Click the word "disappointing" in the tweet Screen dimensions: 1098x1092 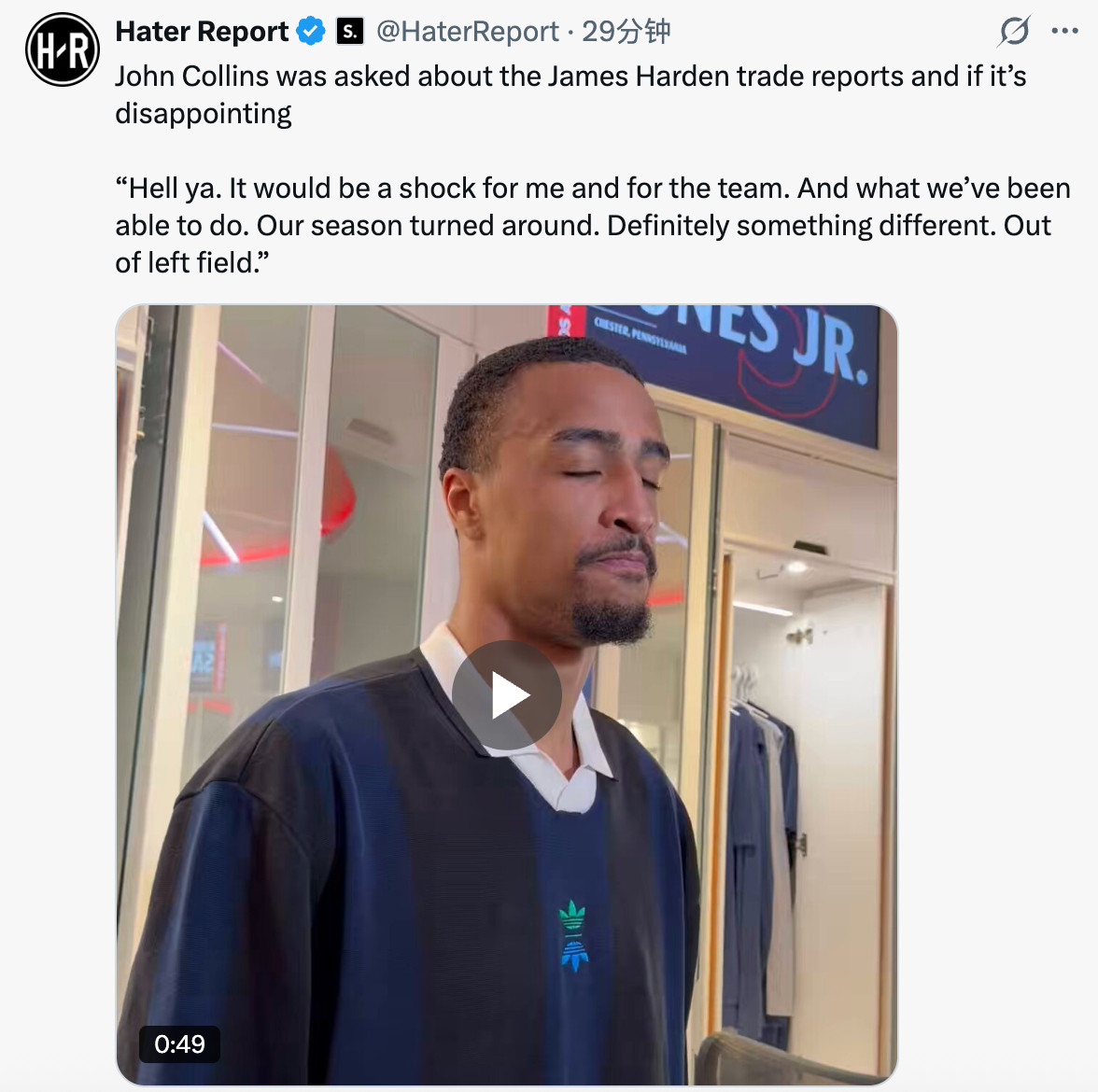204,114
